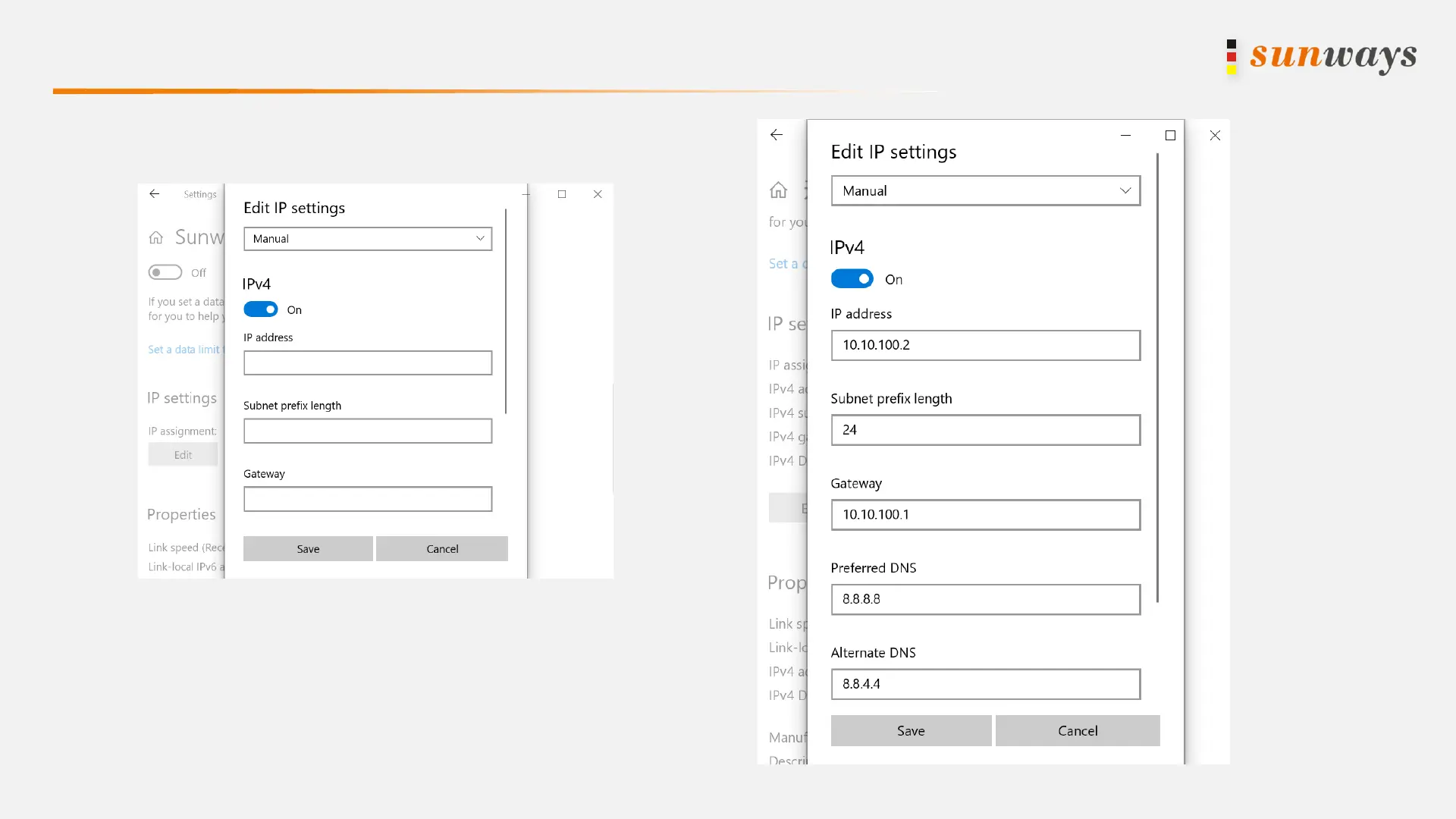
Task: Click Preferred DNS field with 8.8.8.8
Action: point(985,599)
